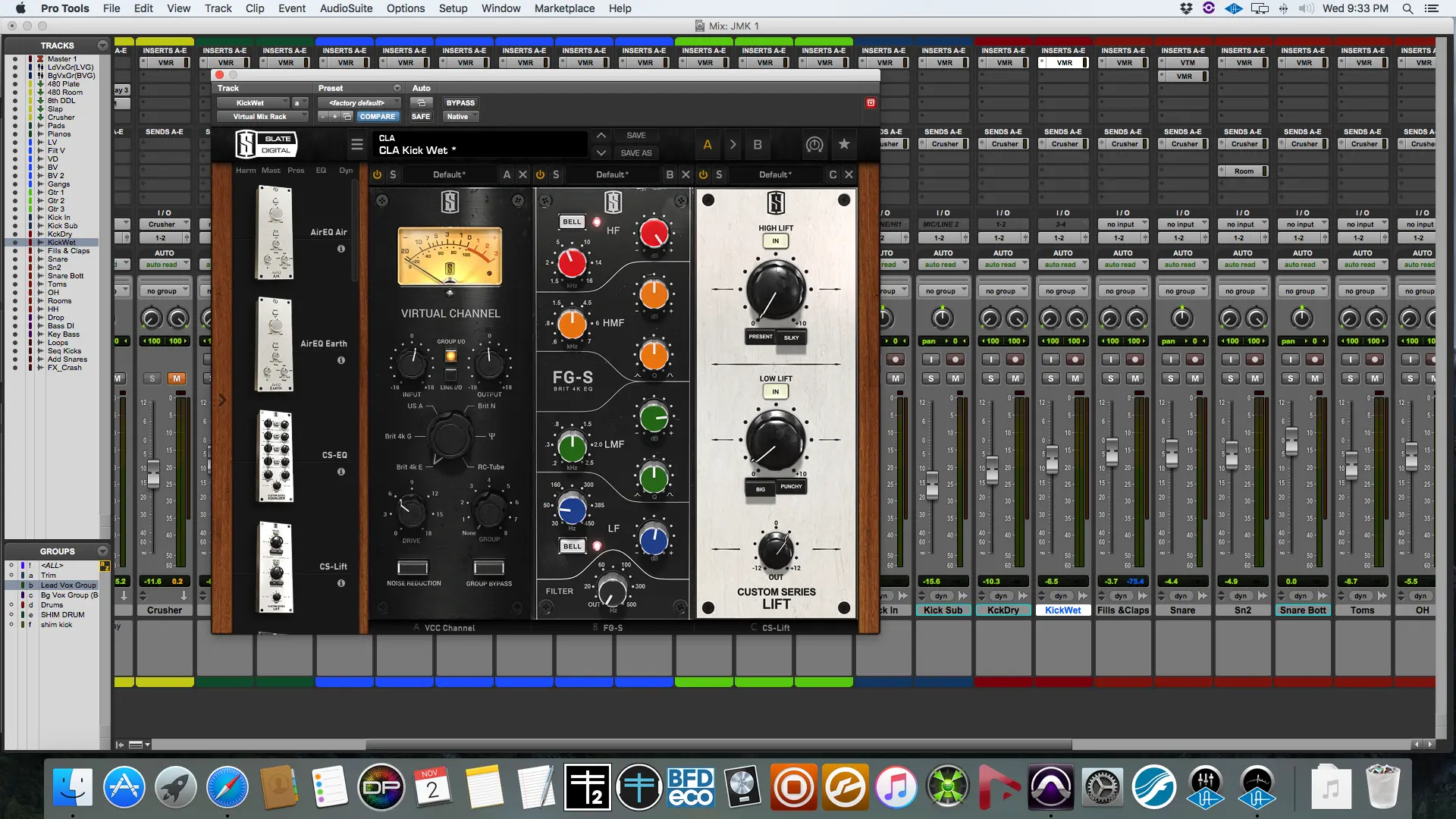The height and width of the screenshot is (819, 1456).
Task: Click the star favorite icon
Action: point(844,144)
